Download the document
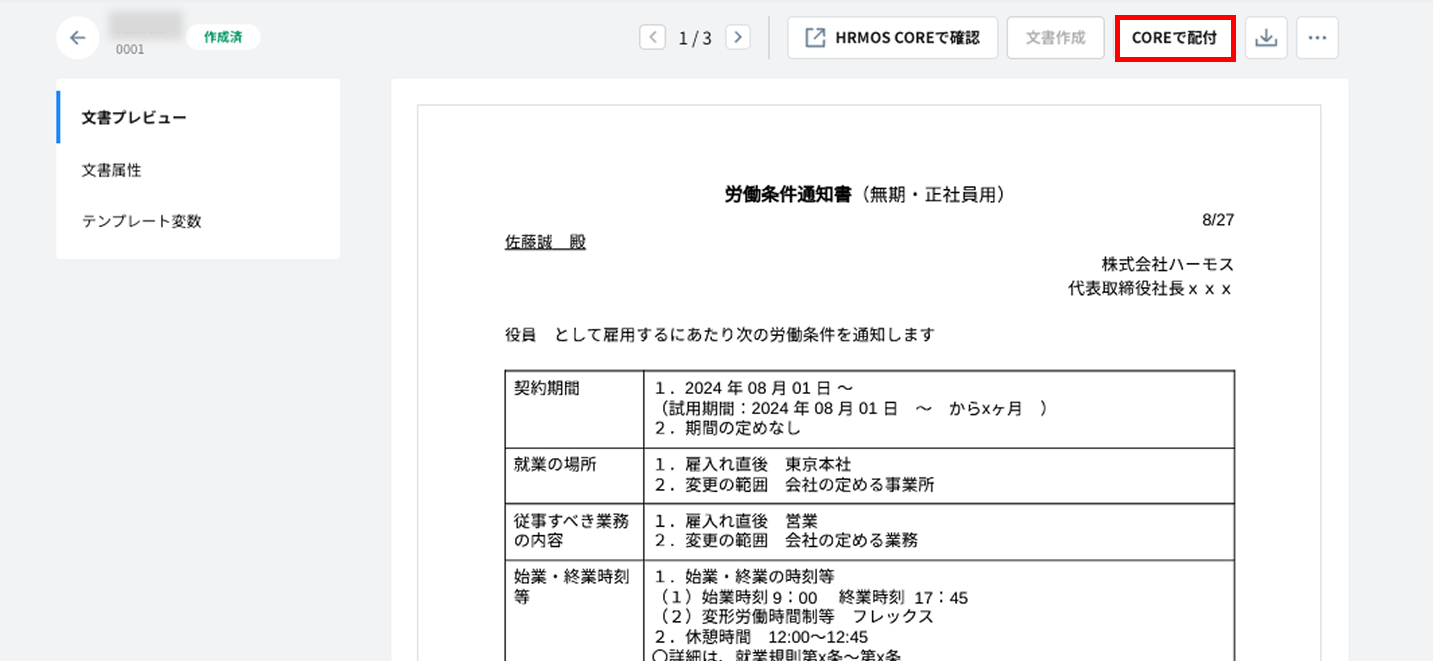 pyautogui.click(x=1266, y=38)
